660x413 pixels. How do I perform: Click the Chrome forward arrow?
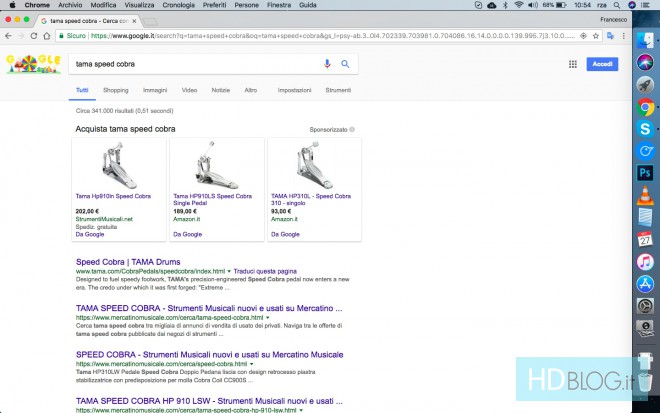point(21,36)
